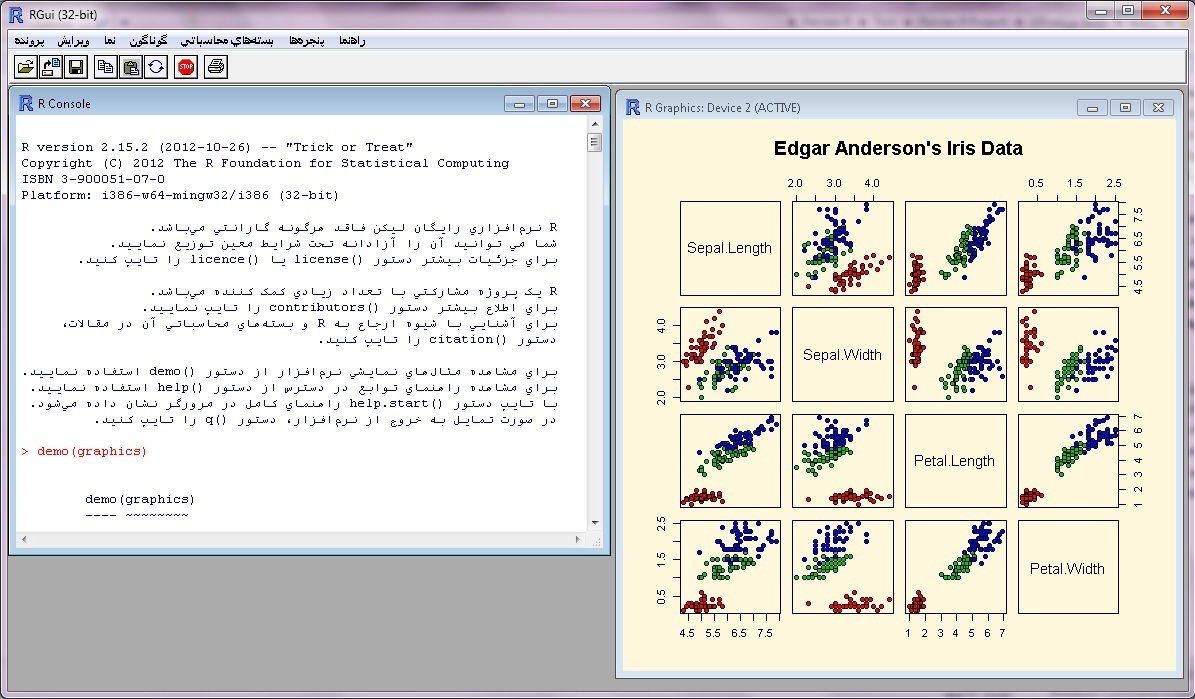
Task: Click the Load workspace toolbar icon
Action: pos(50,67)
